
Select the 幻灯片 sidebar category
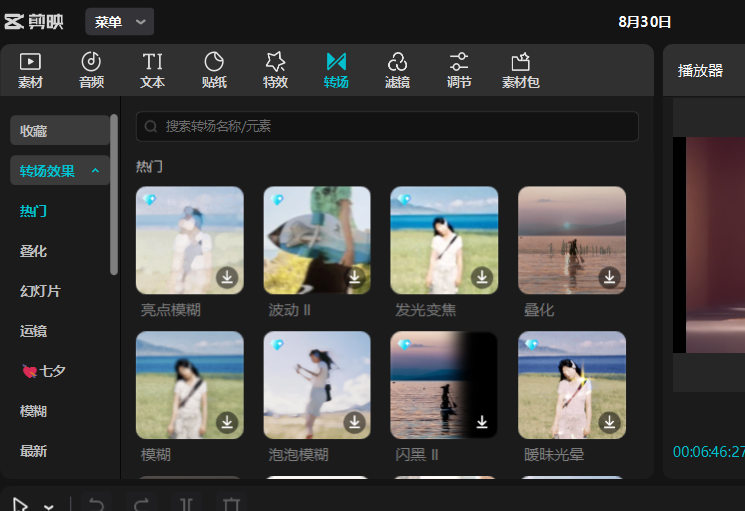(40, 291)
